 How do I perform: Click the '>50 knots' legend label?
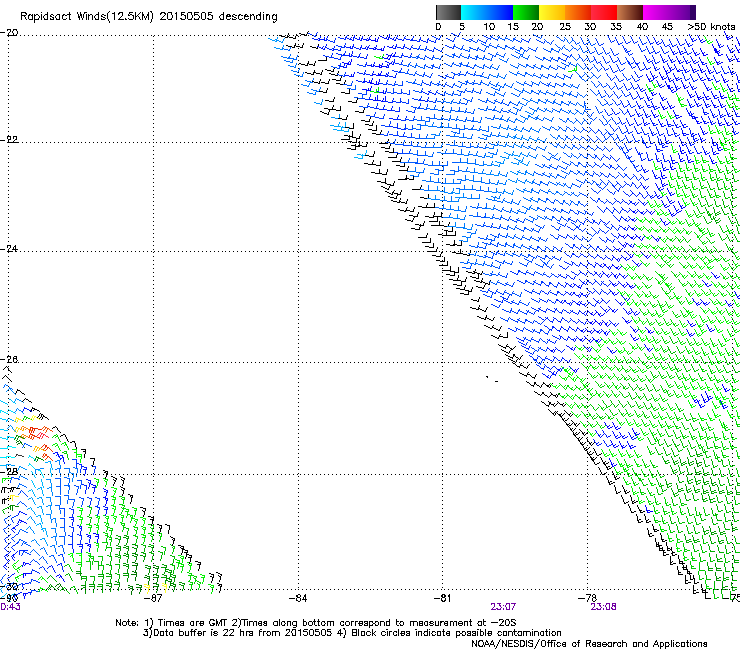(x=711, y=27)
